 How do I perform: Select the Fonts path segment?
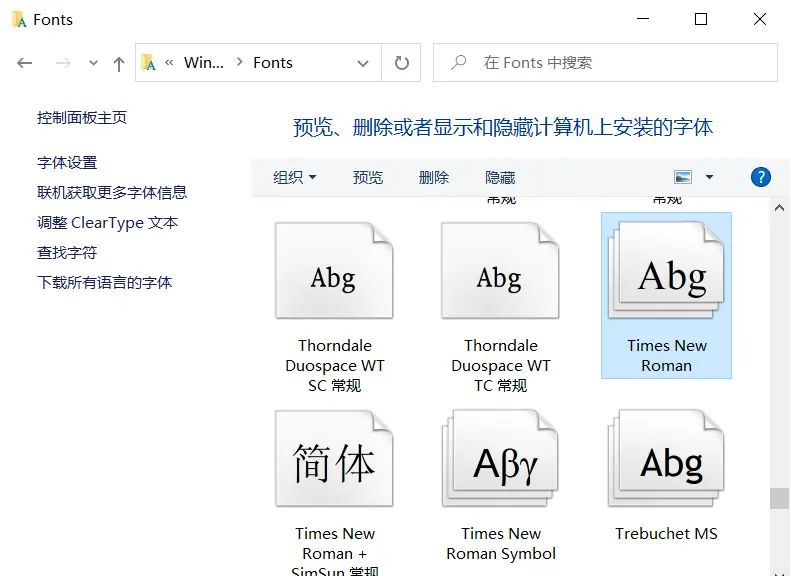click(273, 63)
